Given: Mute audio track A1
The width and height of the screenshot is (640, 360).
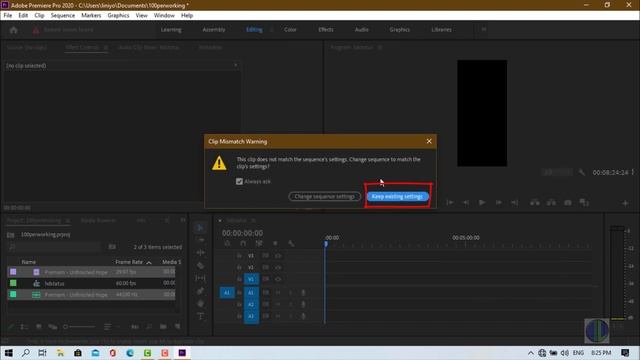Looking at the screenshot, I should click(x=278, y=293).
